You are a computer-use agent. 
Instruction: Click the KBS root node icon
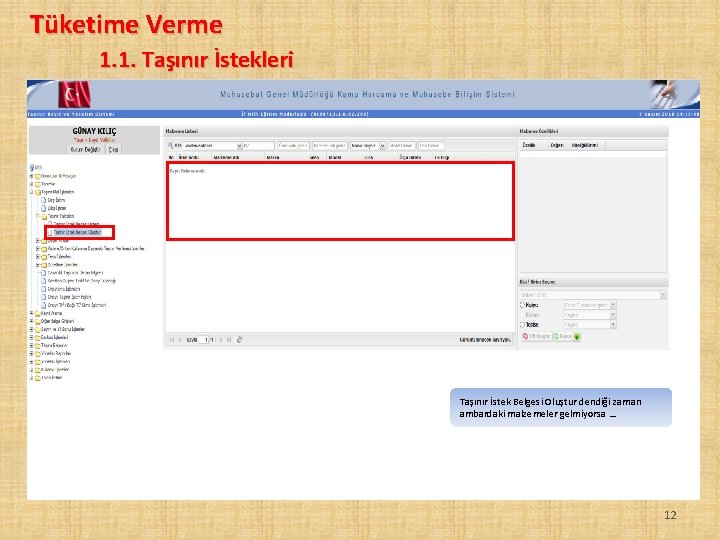tap(32, 168)
